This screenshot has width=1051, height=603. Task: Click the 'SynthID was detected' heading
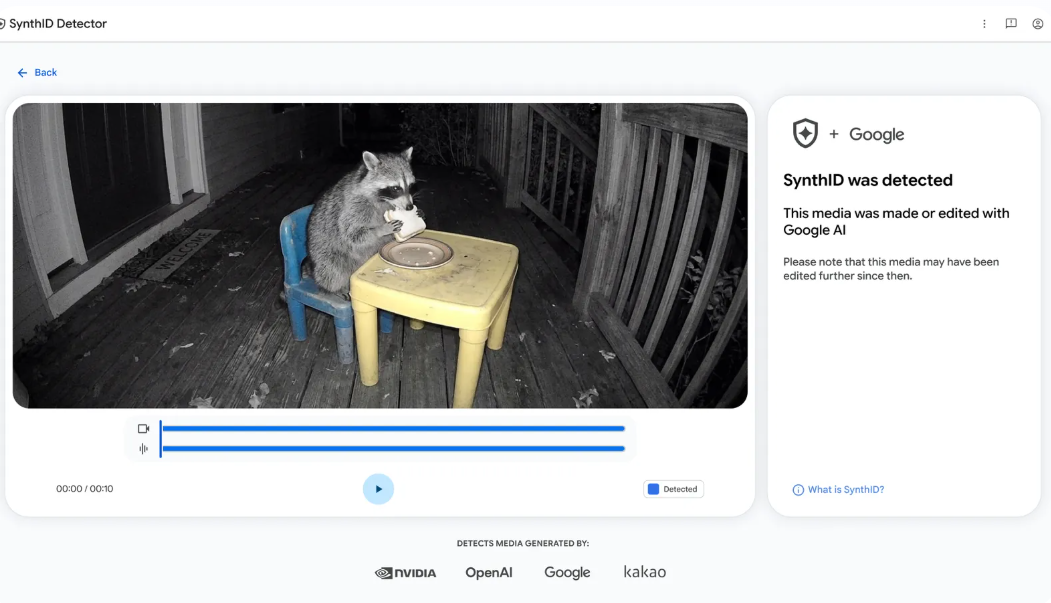868,180
